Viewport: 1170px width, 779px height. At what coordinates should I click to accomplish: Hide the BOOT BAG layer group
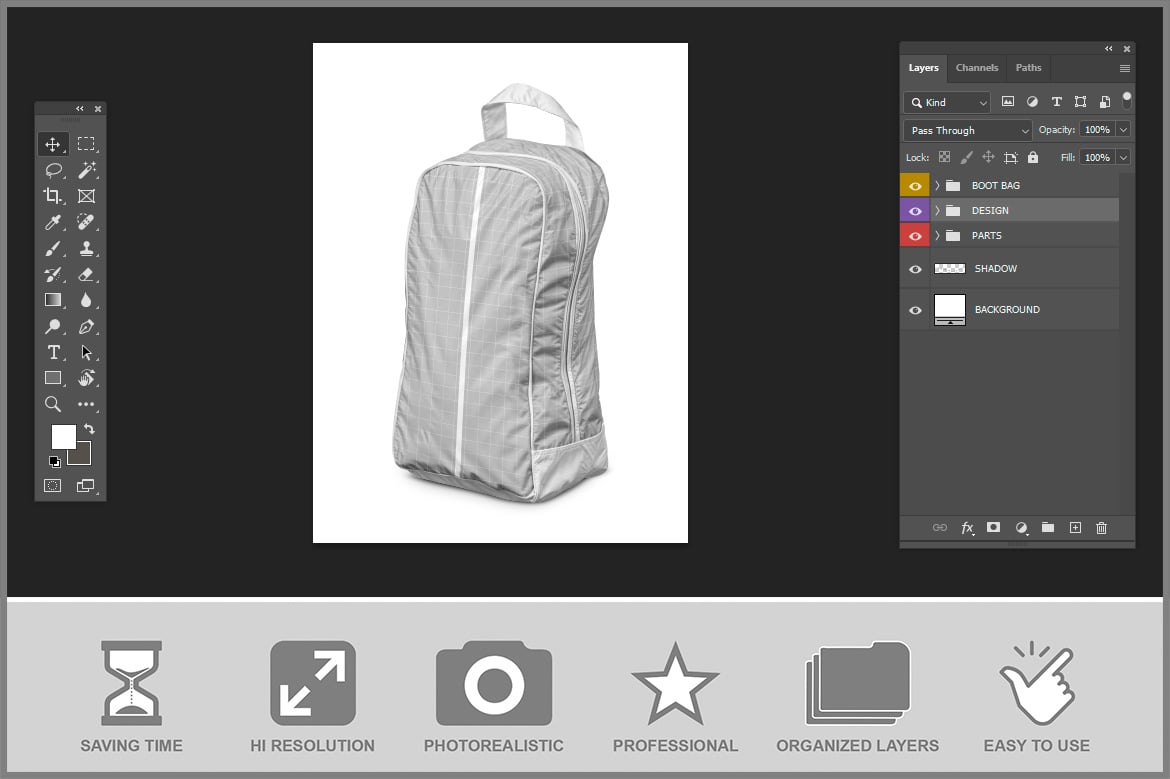[x=915, y=186]
